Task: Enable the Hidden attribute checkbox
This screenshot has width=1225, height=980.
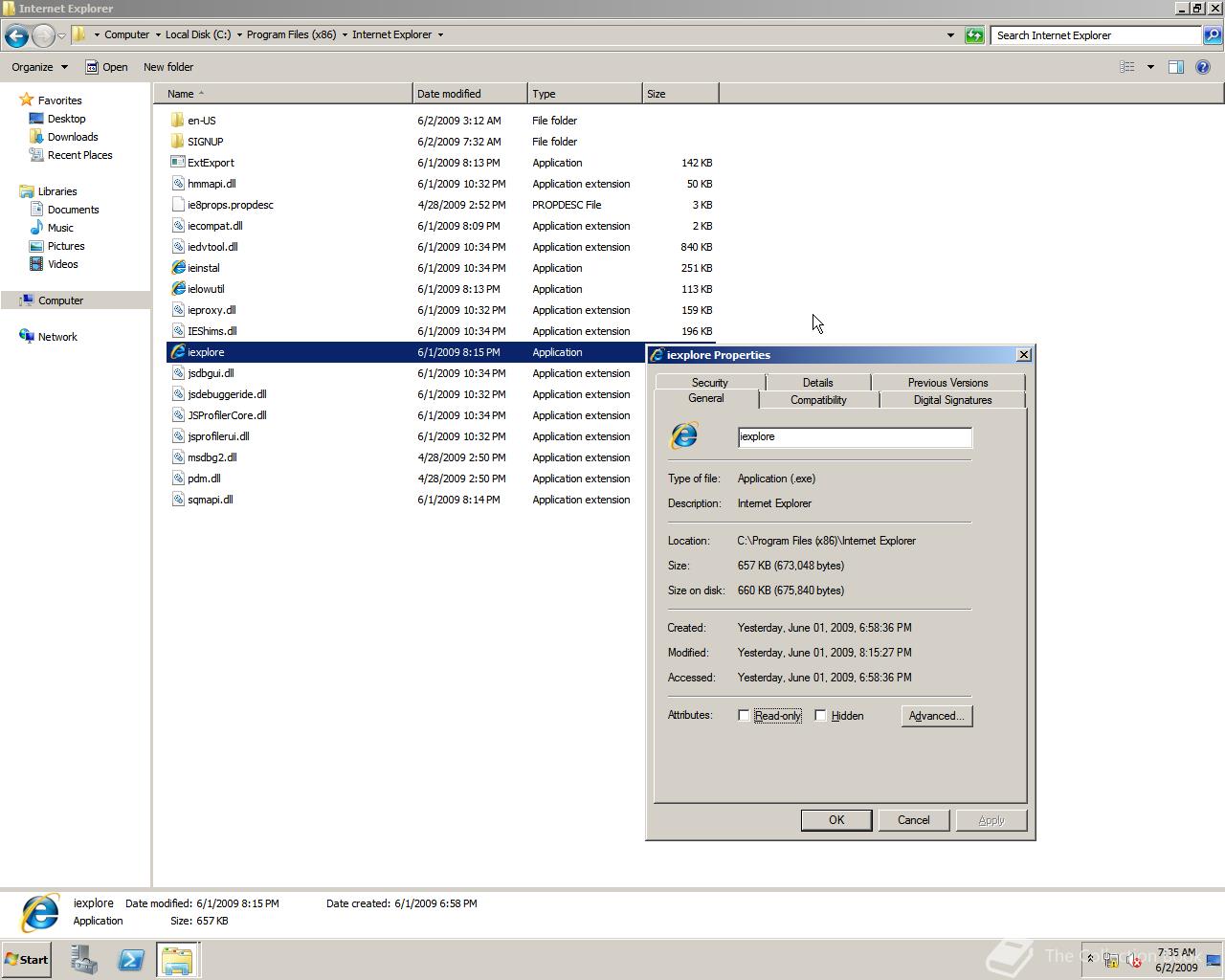Action: click(820, 716)
